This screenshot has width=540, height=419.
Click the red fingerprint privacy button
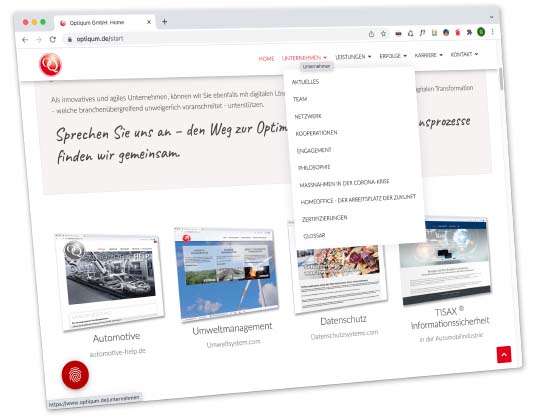pyautogui.click(x=75, y=375)
